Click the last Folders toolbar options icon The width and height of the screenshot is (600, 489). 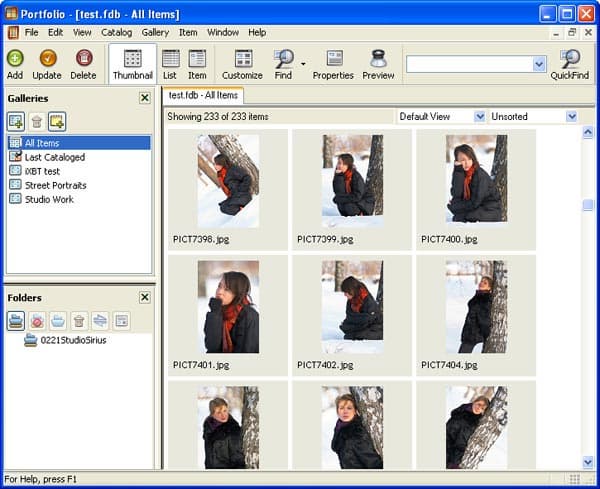point(121,321)
